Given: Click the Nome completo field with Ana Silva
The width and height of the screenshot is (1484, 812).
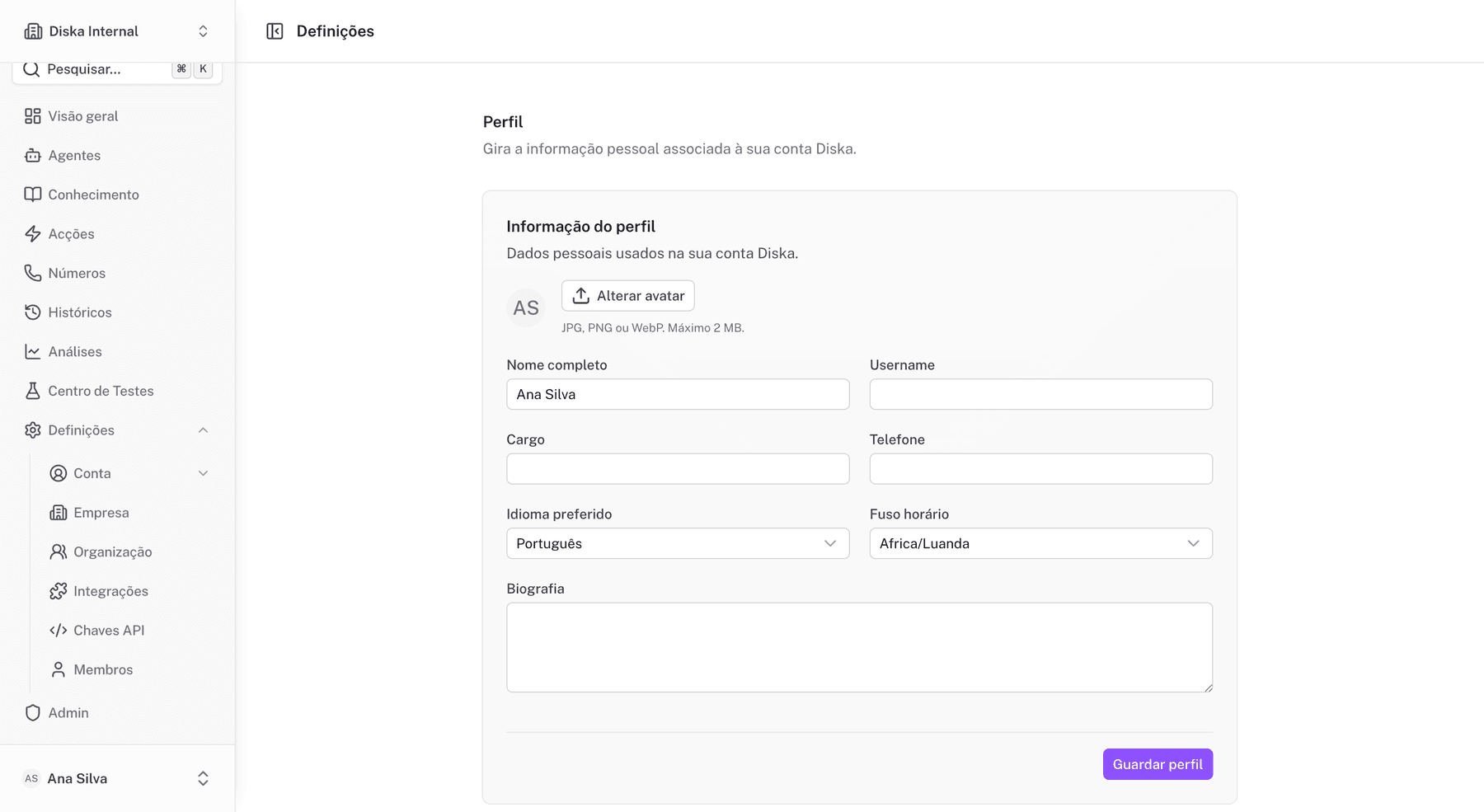Looking at the screenshot, I should click(678, 394).
